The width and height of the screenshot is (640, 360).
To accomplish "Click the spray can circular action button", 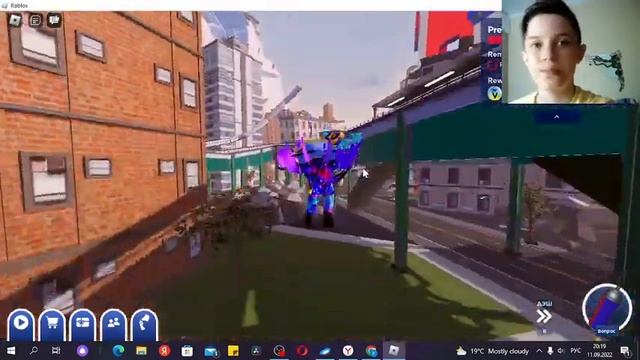I will 607,309.
